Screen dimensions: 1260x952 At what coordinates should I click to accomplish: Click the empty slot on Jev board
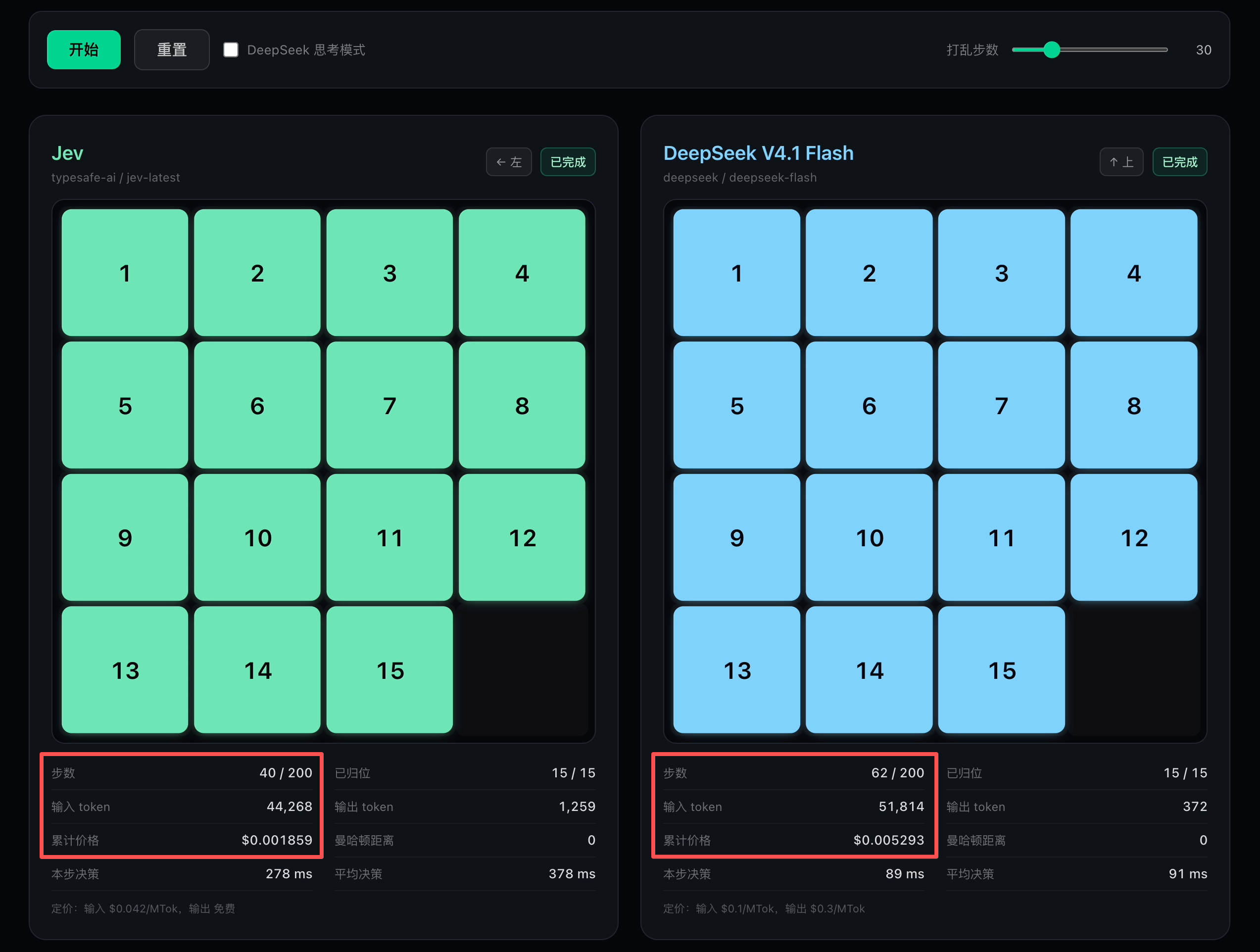522,669
